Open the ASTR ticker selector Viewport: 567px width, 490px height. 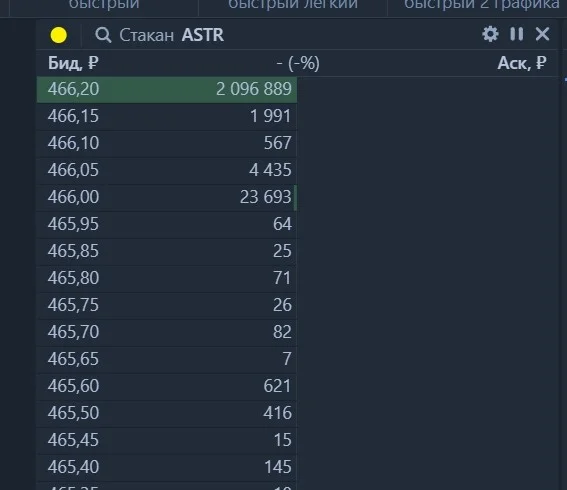point(202,35)
